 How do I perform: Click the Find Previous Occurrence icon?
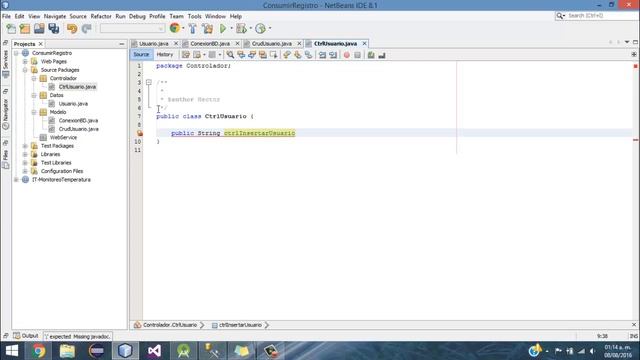[x=241, y=55]
